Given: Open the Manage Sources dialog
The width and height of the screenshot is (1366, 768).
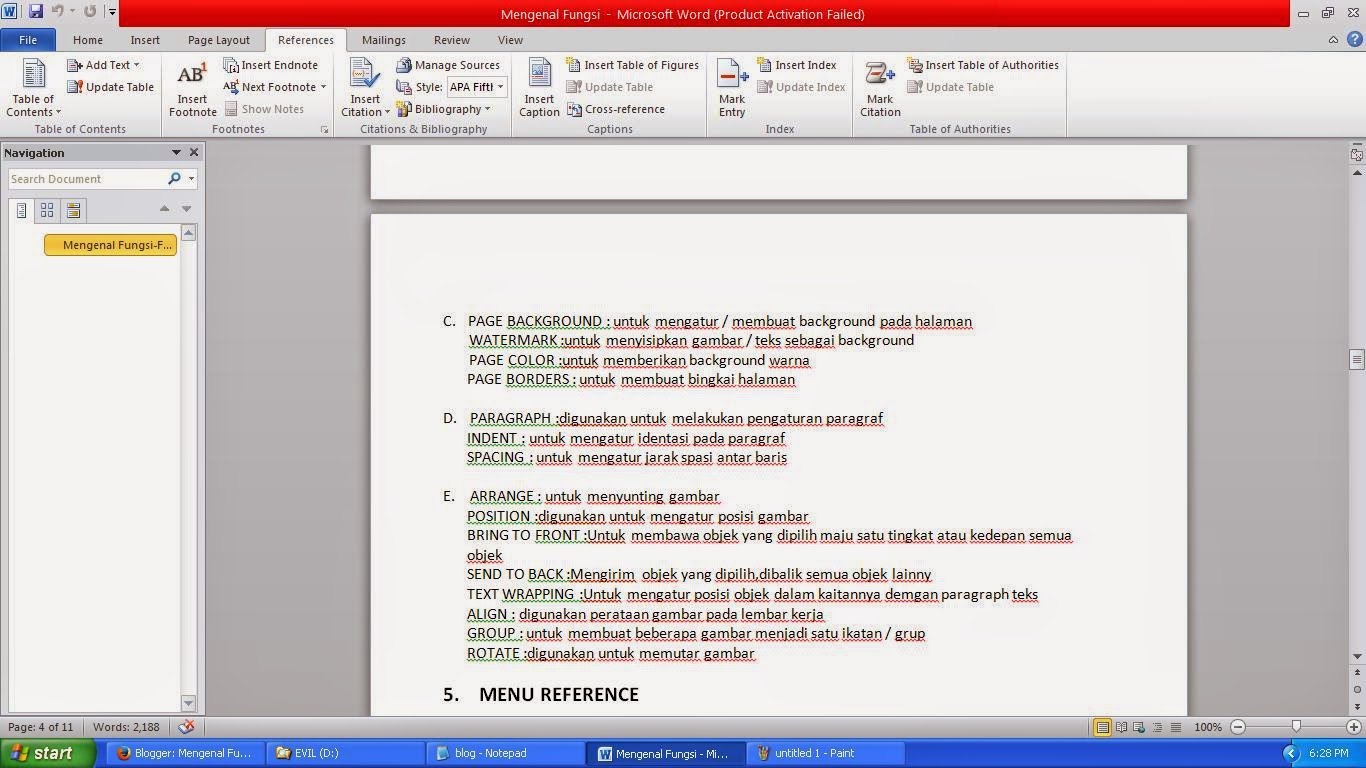Looking at the screenshot, I should 451,64.
